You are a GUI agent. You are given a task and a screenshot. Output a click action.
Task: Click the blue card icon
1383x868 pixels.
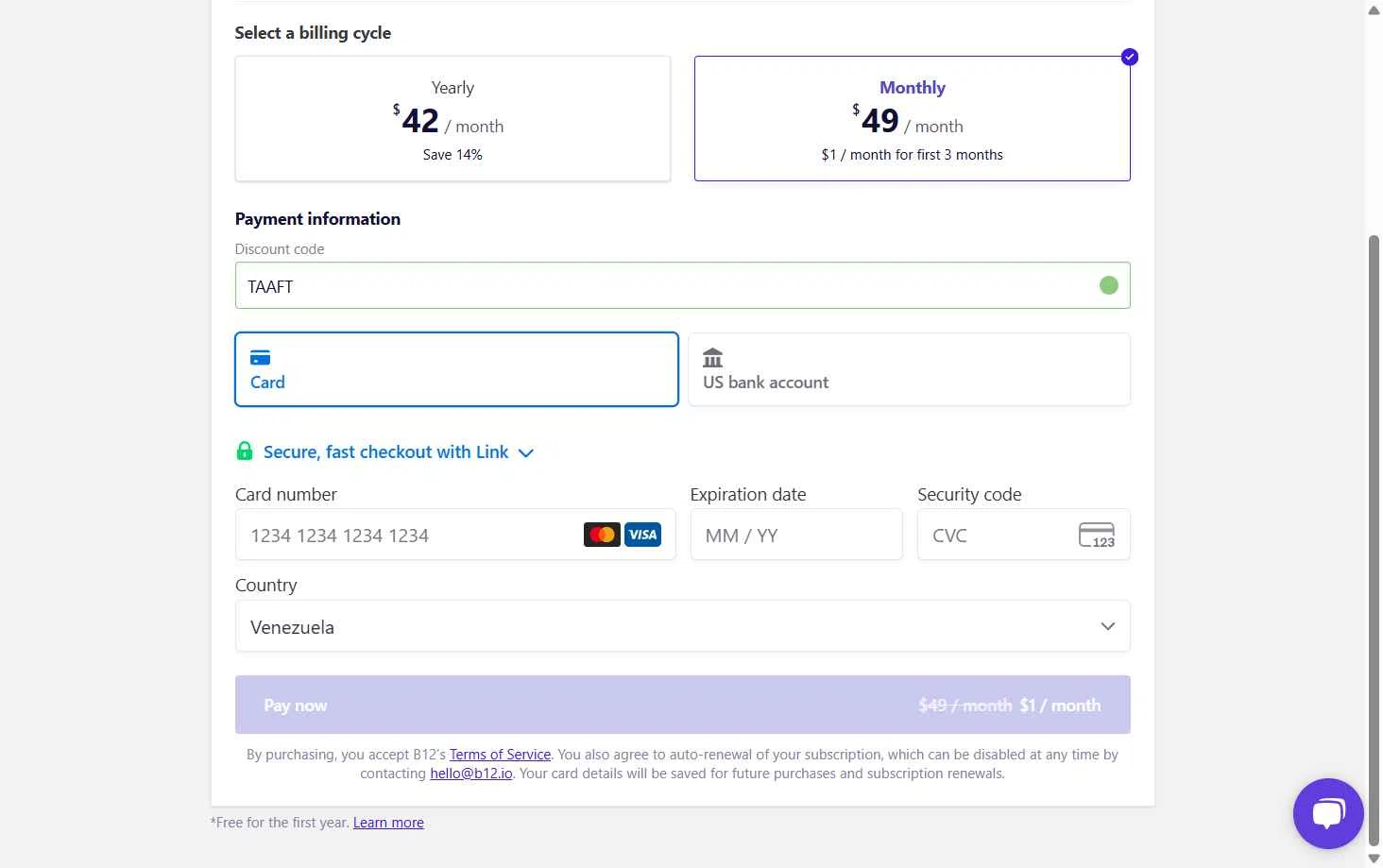[260, 358]
